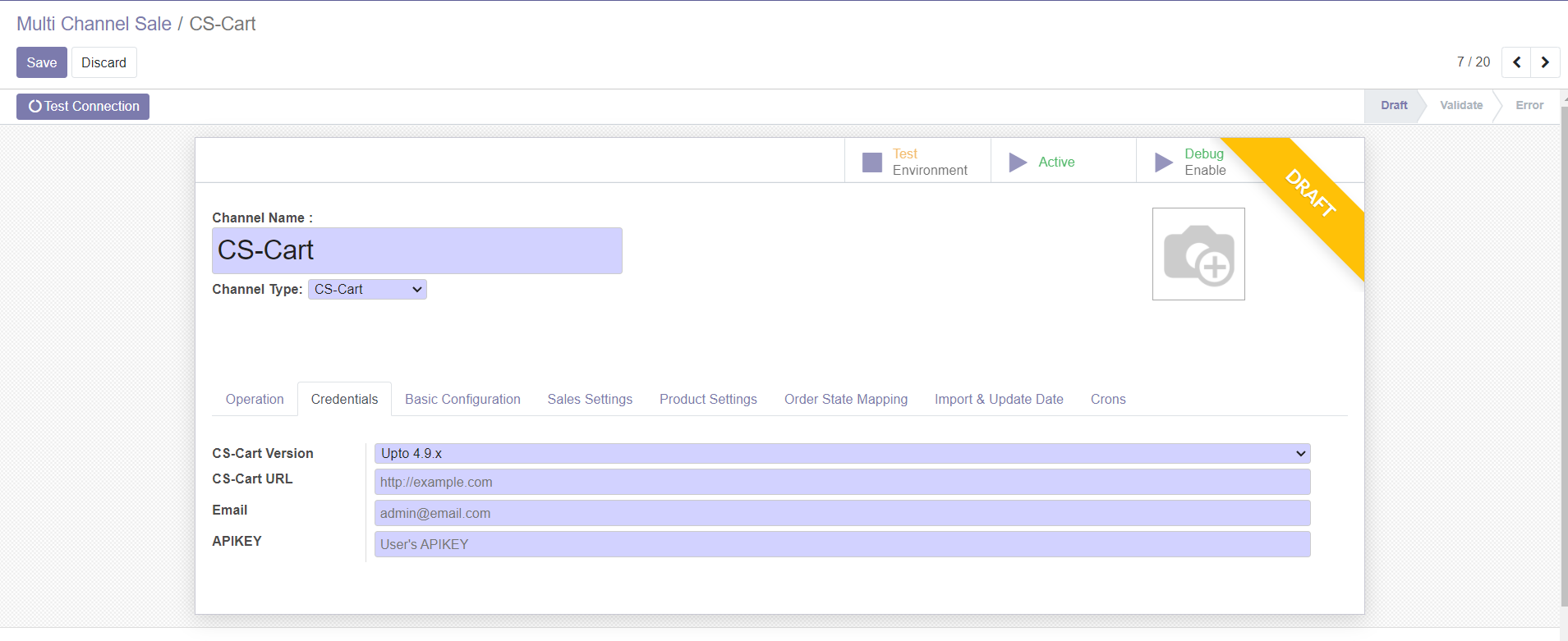This screenshot has width=1568, height=641.
Task: Open Multi Channel Sale breadcrumb link
Action: (x=94, y=24)
